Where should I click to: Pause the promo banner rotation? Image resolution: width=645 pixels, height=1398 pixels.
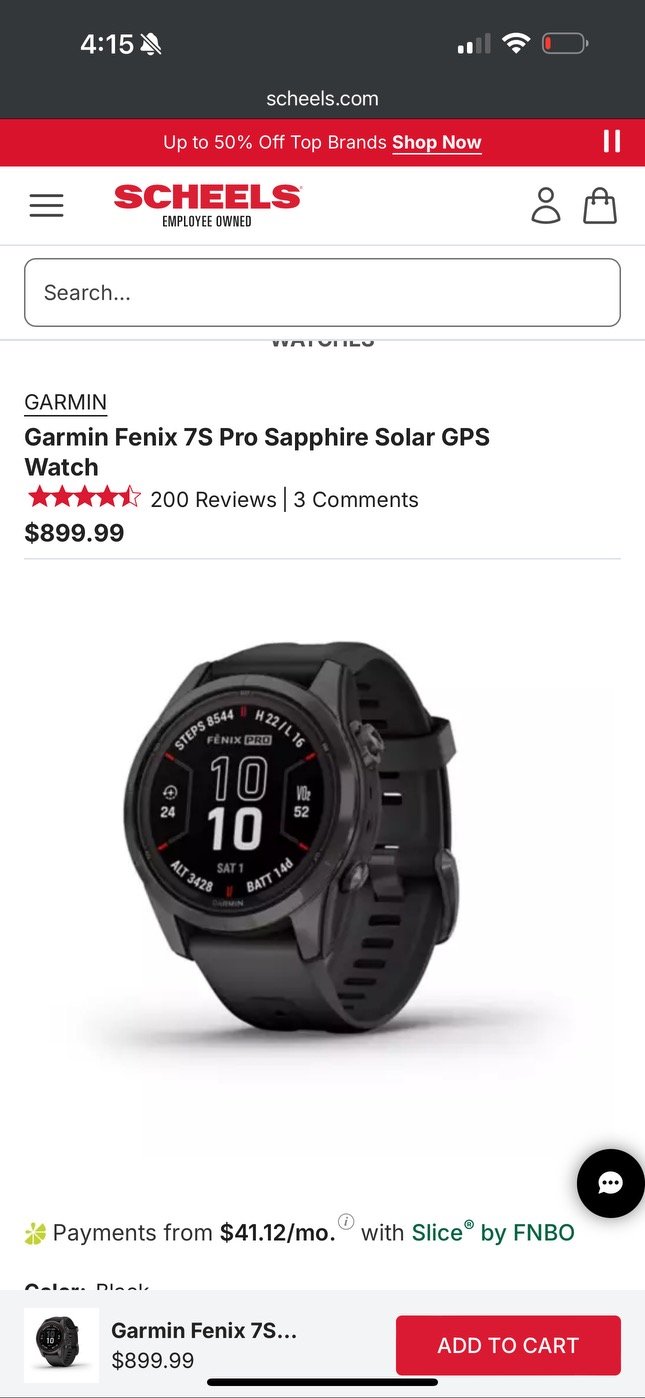612,141
